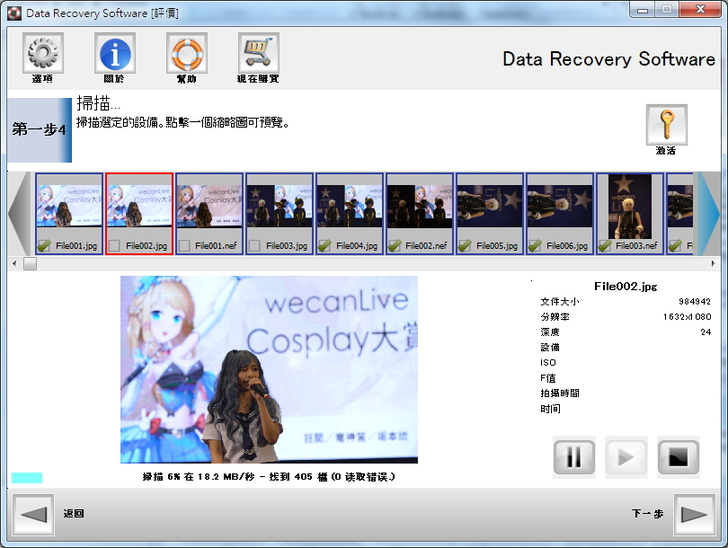Click the app icon in the title bar

coord(14,13)
